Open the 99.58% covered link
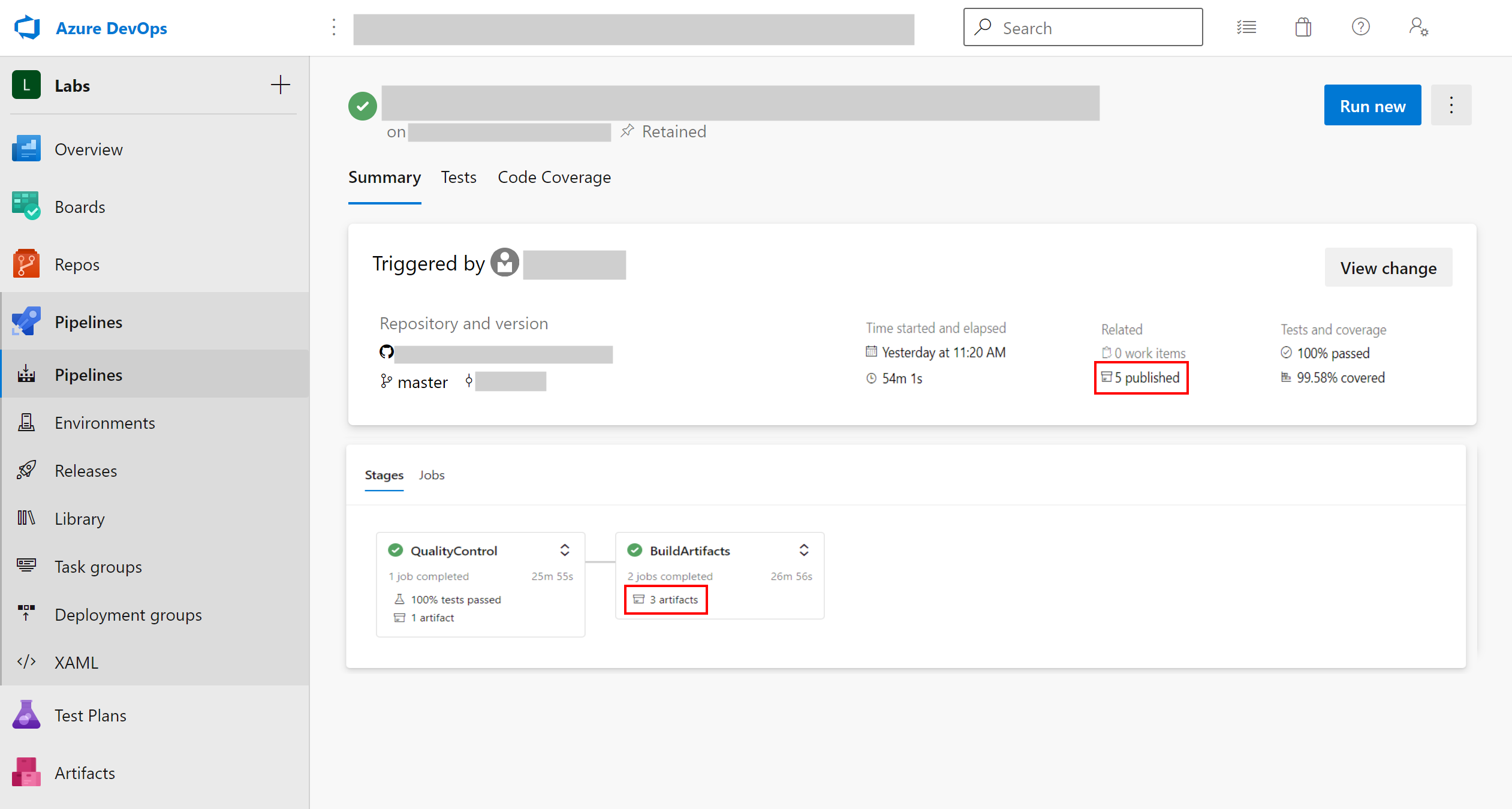 1333,378
